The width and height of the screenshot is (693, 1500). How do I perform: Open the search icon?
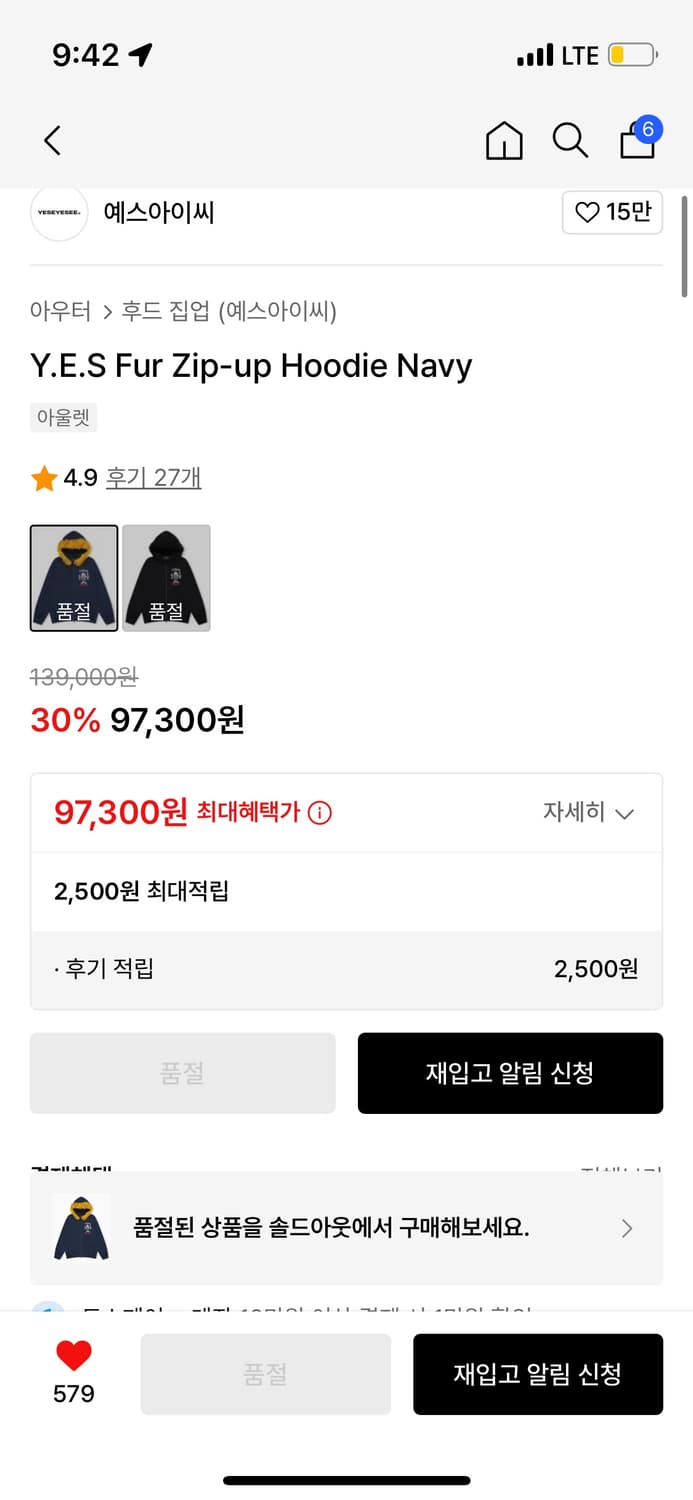[x=570, y=141]
